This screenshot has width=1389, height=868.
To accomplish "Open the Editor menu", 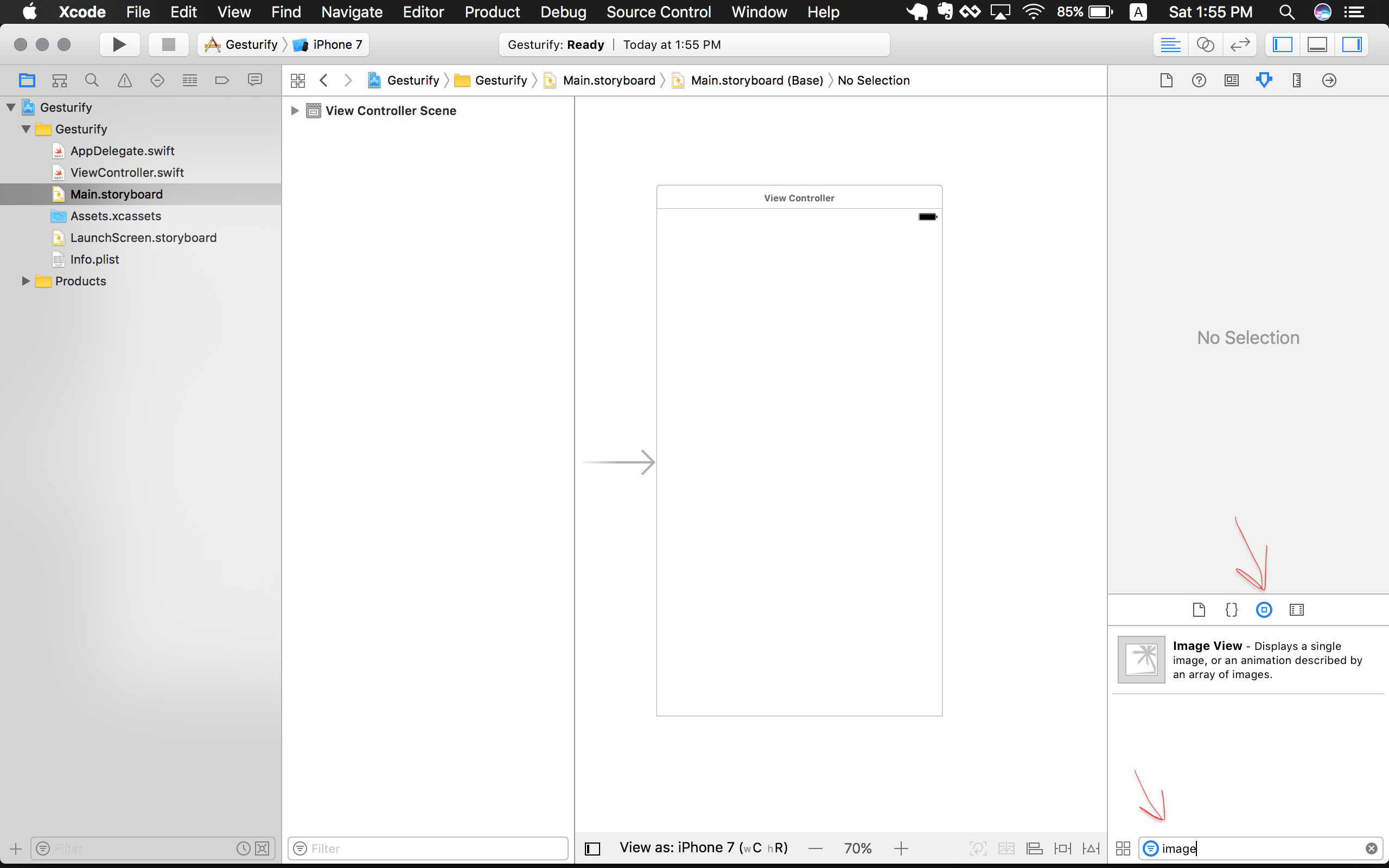I will click(423, 12).
